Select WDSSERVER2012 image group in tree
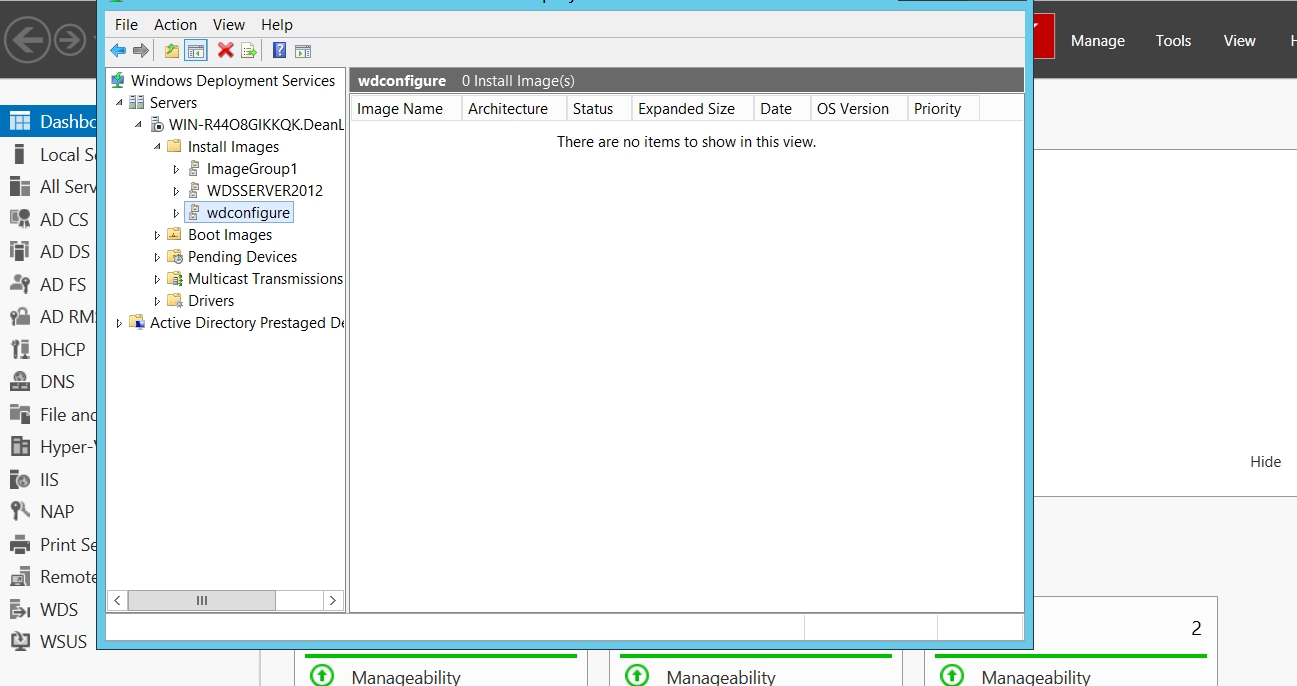This screenshot has height=686, width=1297. [264, 191]
